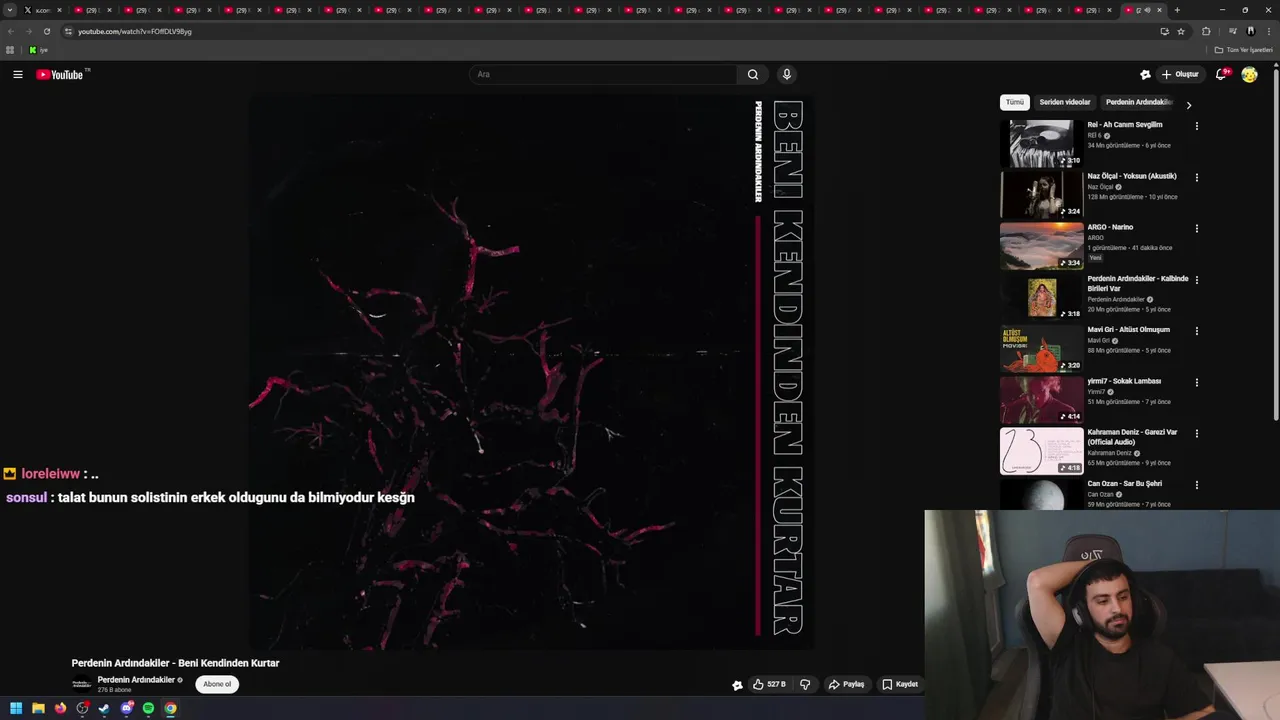Open options for Kahraman Deniz - Garezi Var
The height and width of the screenshot is (720, 1280).
(x=1196, y=433)
